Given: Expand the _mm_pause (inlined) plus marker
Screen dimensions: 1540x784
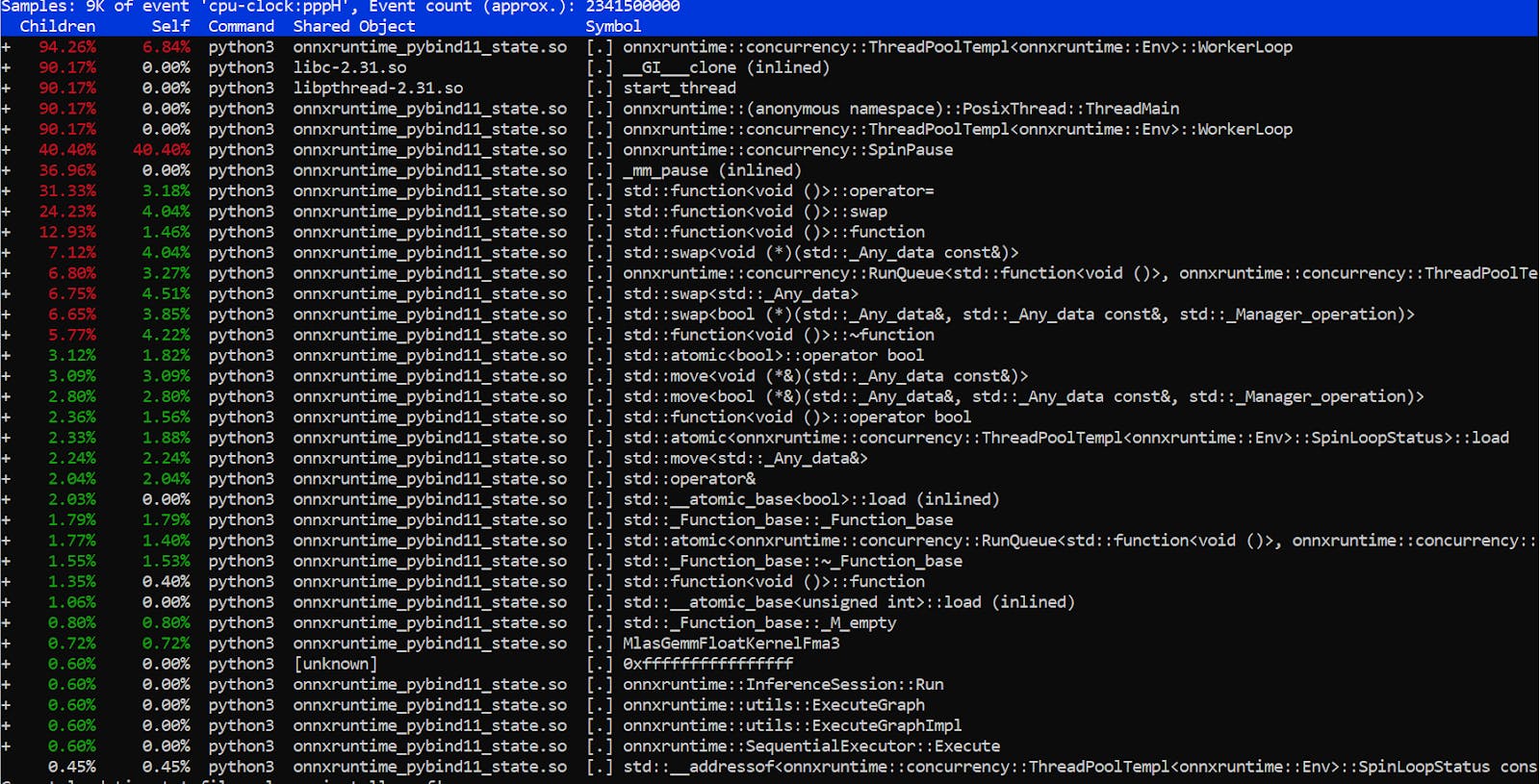Looking at the screenshot, I should (x=6, y=170).
